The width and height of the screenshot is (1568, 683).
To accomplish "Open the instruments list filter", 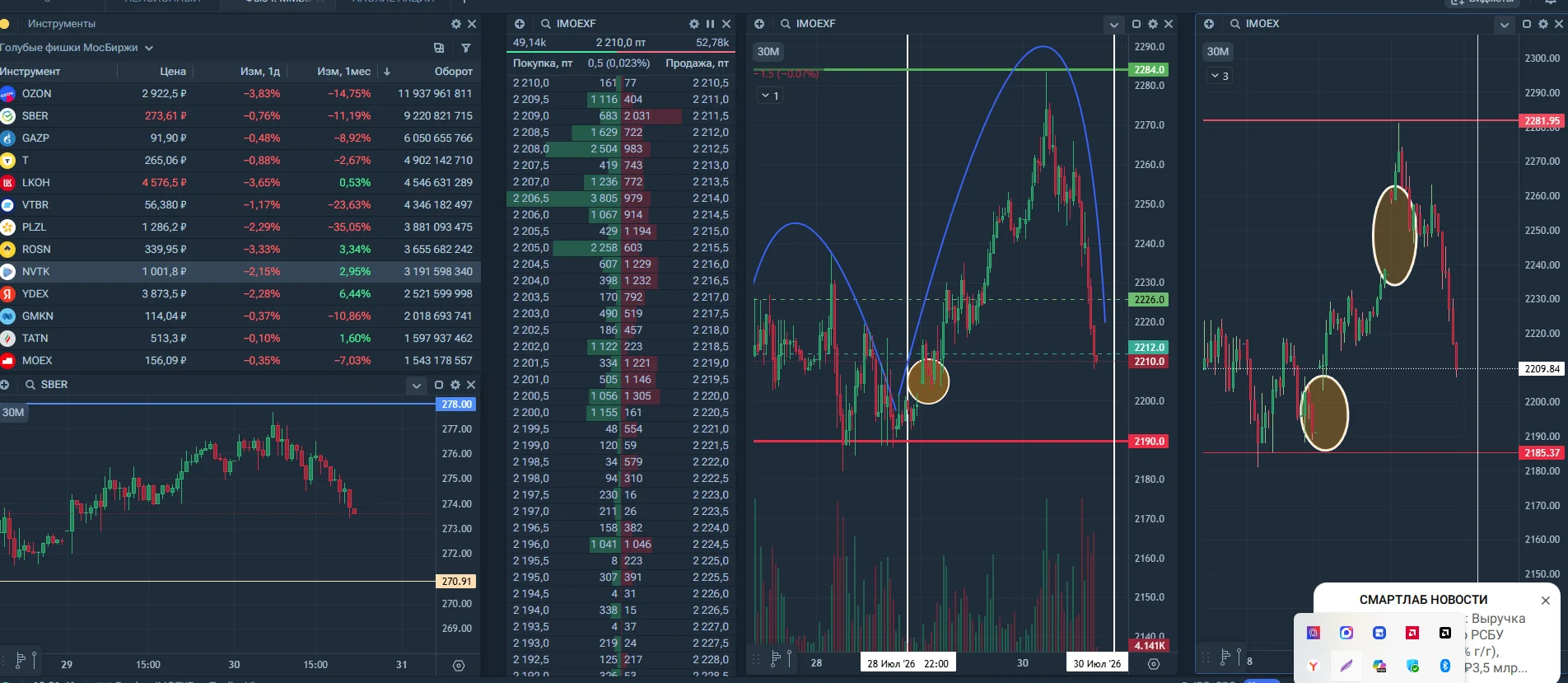I will tap(466, 48).
